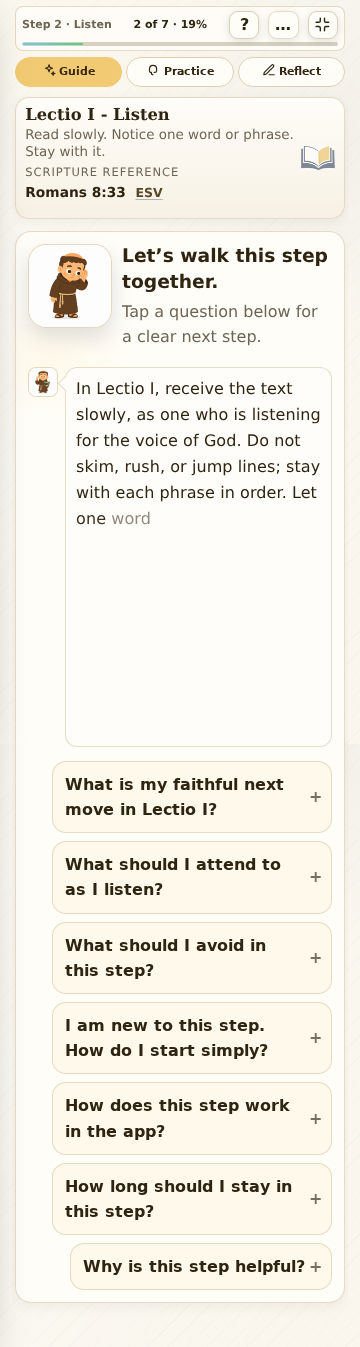Switch to the Guide tab

68,72
